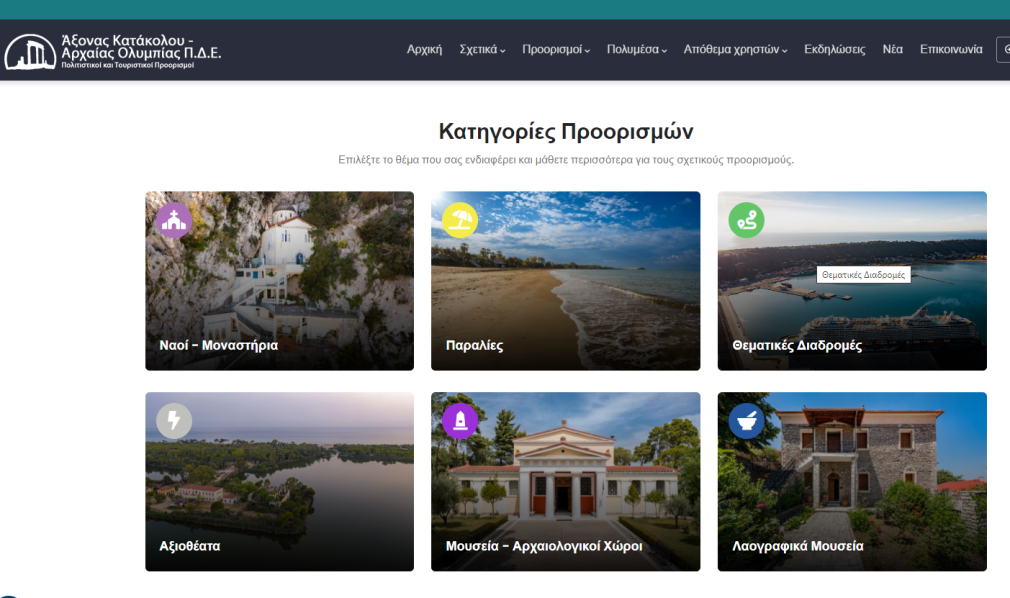
Task: Expand the Σχετικά dropdown menu
Action: (482, 50)
